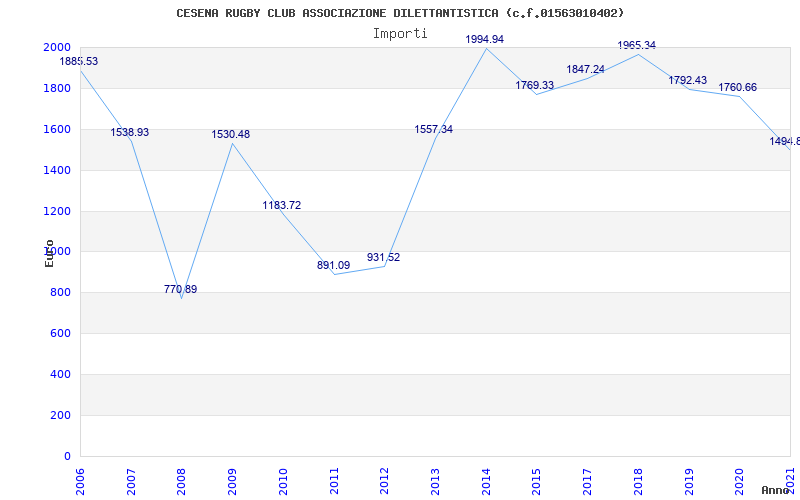Viewport: 800px width, 500px height.
Task: Select the 1792.43 data label
Action: pyautogui.click(x=687, y=80)
